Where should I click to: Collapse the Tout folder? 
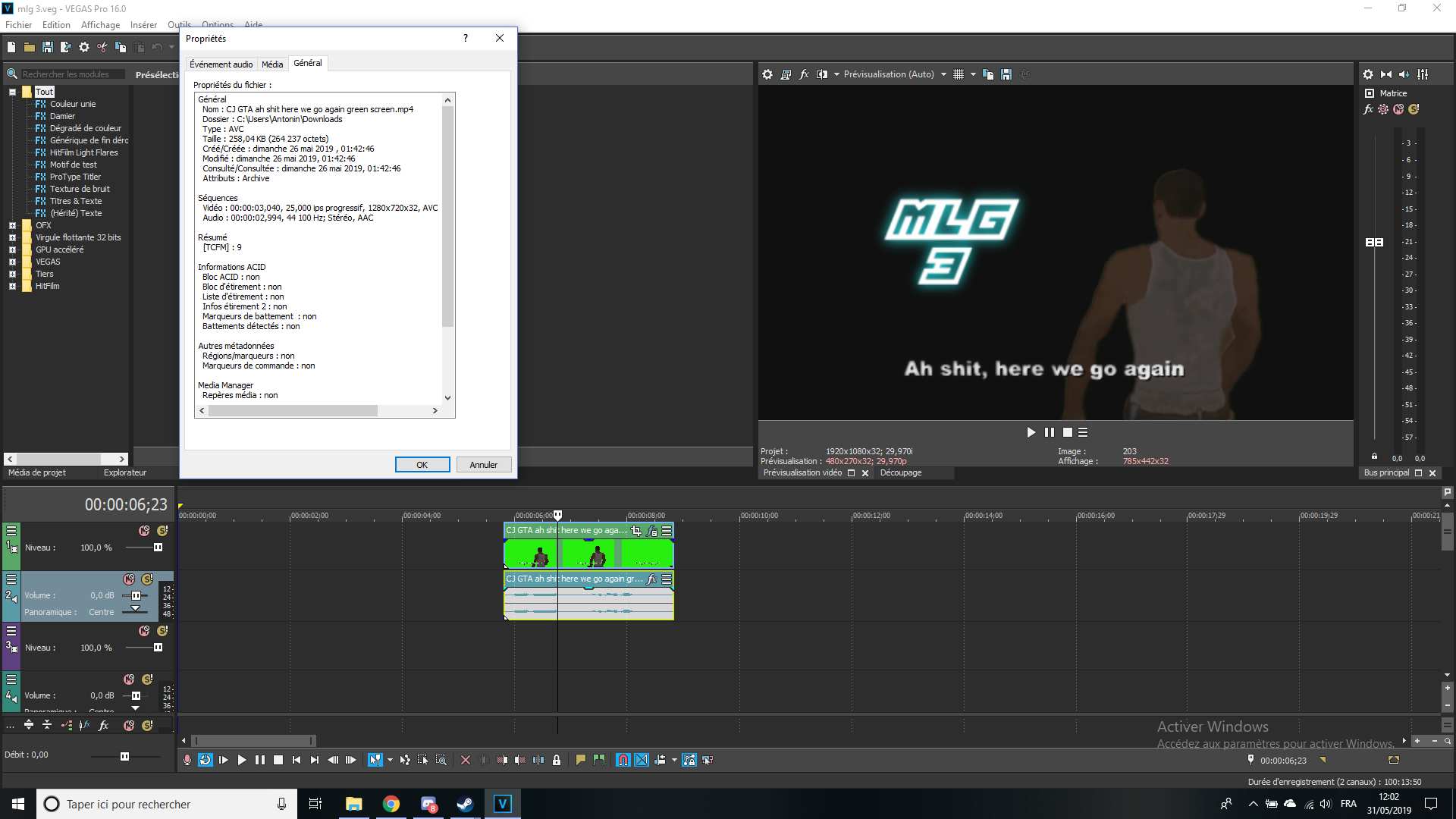12,92
